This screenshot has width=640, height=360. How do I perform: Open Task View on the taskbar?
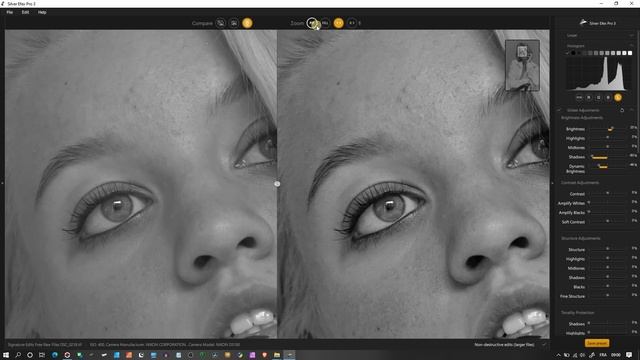coord(42,355)
